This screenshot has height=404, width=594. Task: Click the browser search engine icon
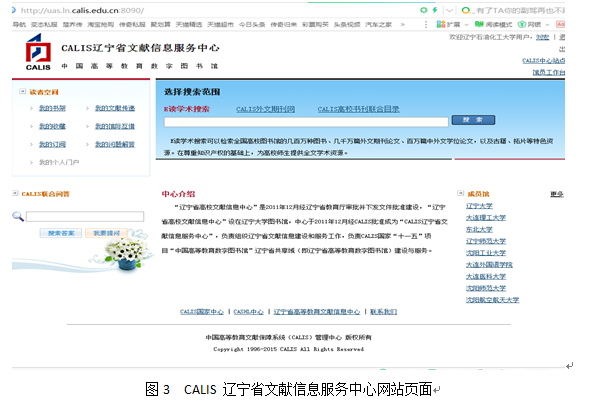466,10
